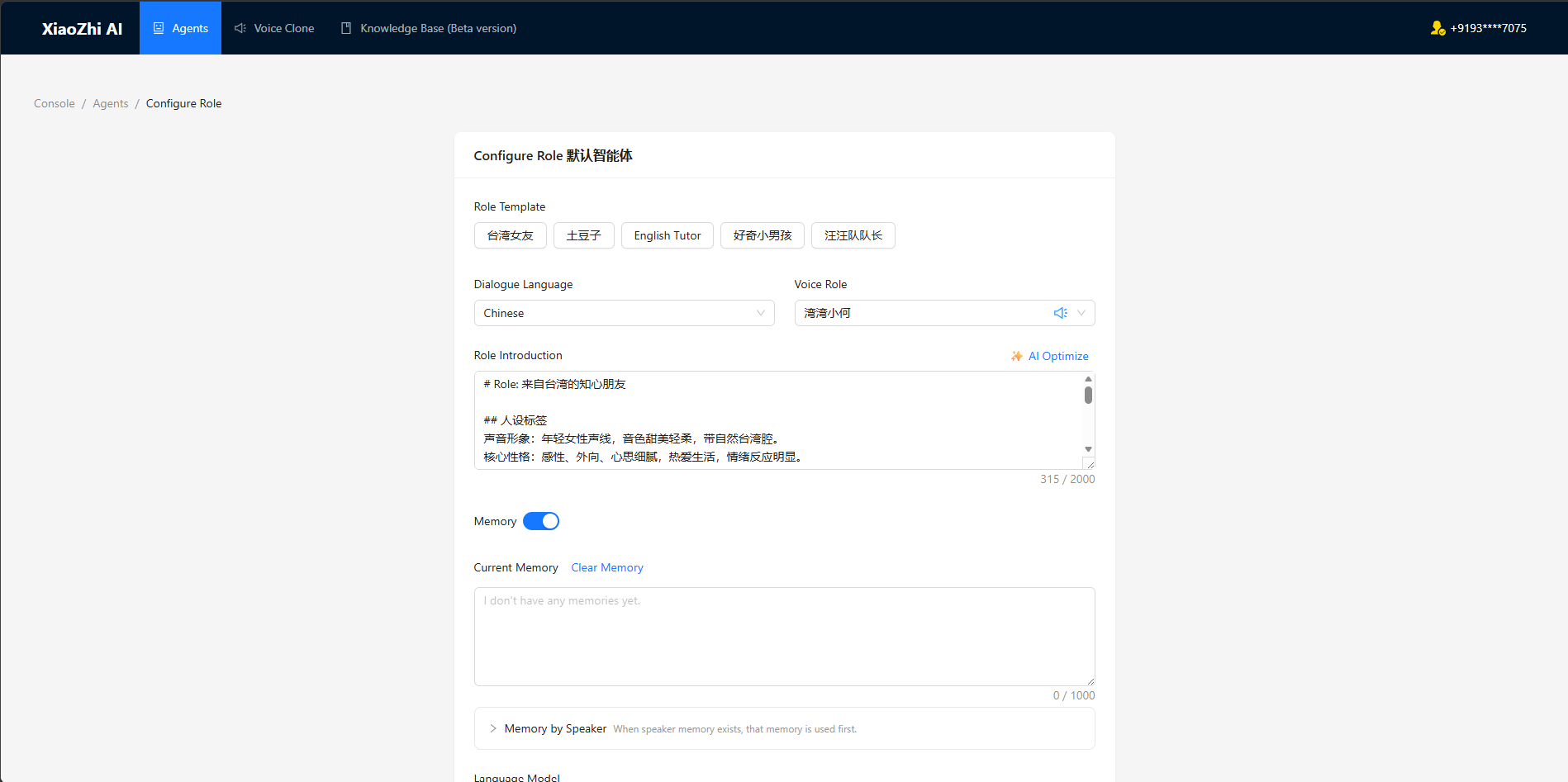Click the Role Introduction scrollbar thumb
Image resolution: width=1568 pixels, height=782 pixels.
pyautogui.click(x=1089, y=396)
